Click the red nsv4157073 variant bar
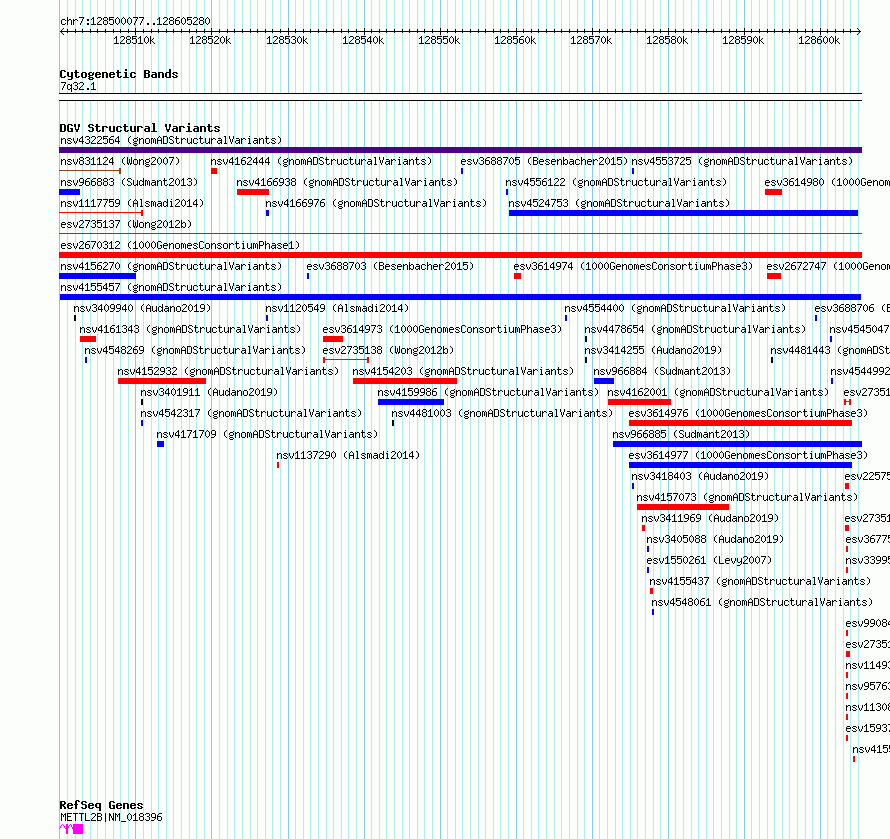890x839 pixels. tap(683, 507)
